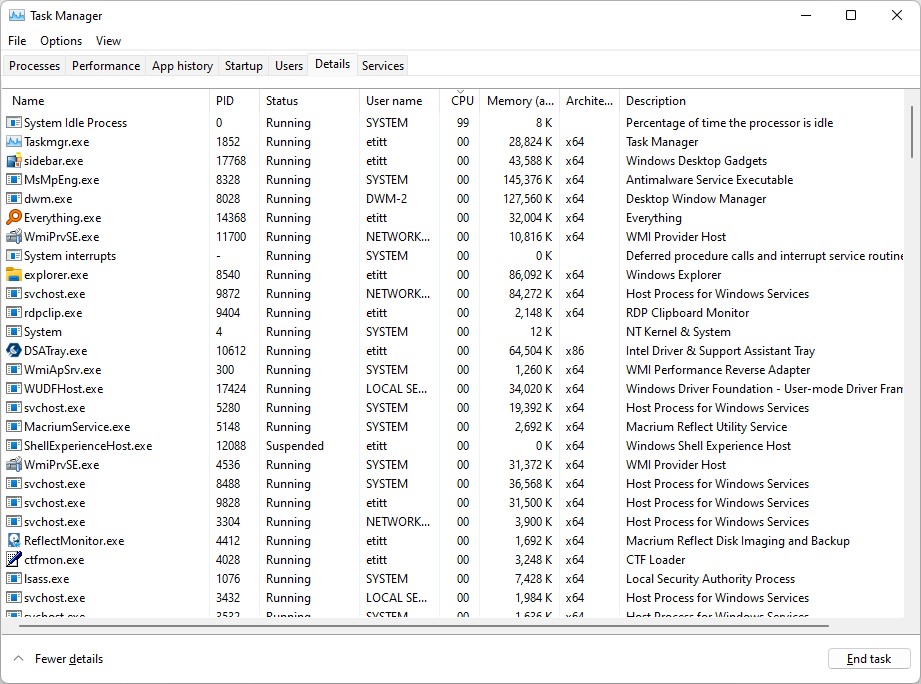
Task: Click the ReflectMonitor.exe backup icon
Action: point(13,541)
